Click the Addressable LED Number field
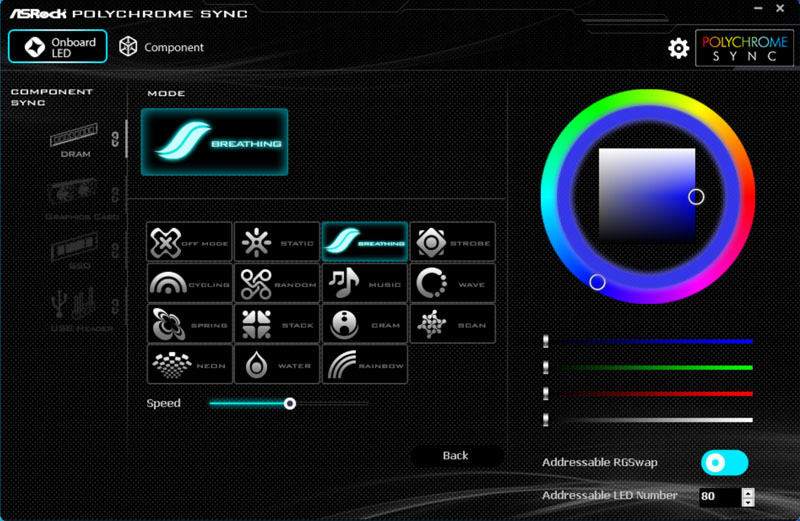Image resolution: width=800 pixels, height=521 pixels. [x=720, y=497]
